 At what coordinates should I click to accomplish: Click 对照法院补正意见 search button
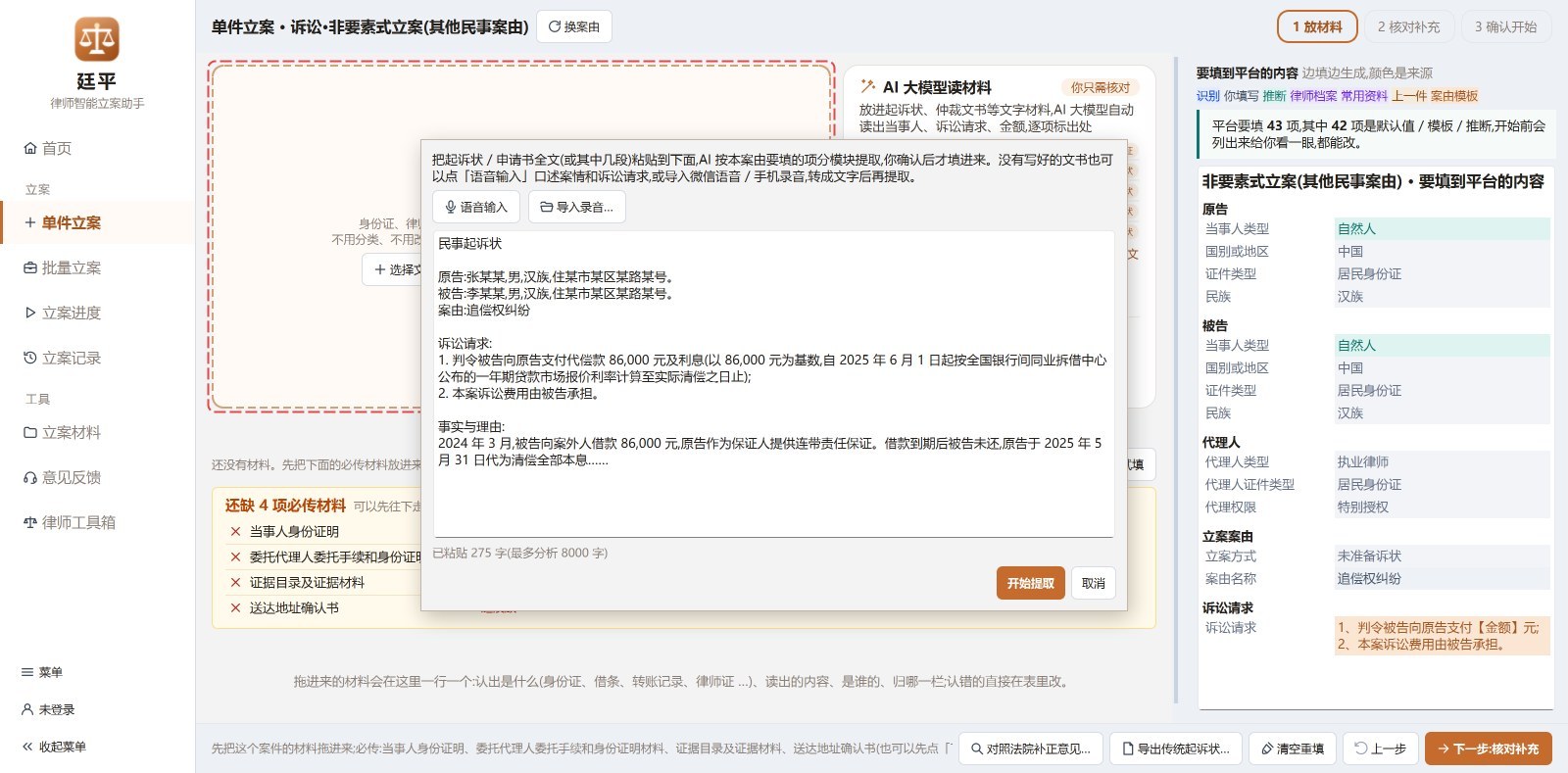pyautogui.click(x=1031, y=749)
